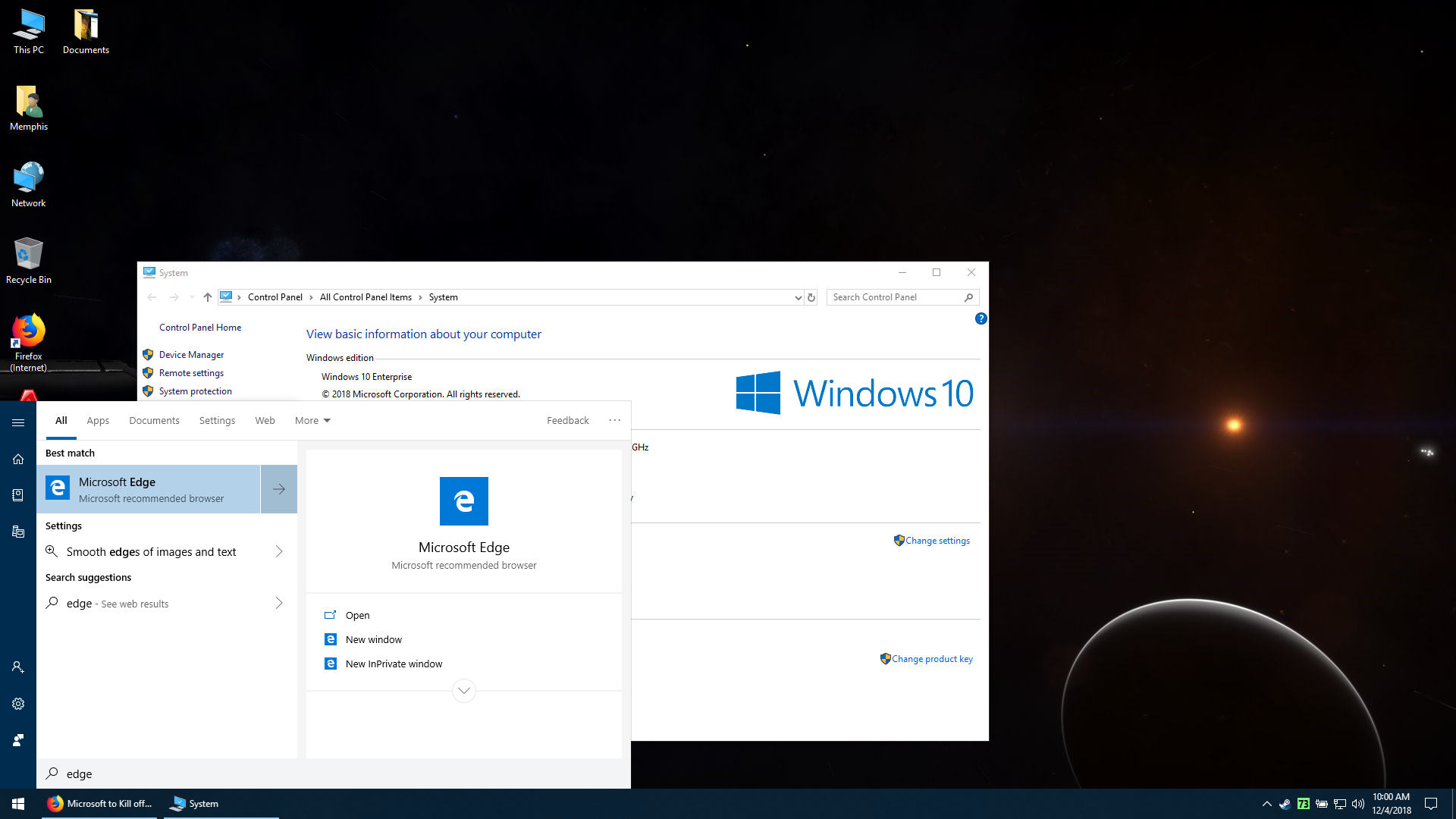This screenshot has width=1456, height=819.
Task: Select the System taskbar button
Action: (221, 804)
